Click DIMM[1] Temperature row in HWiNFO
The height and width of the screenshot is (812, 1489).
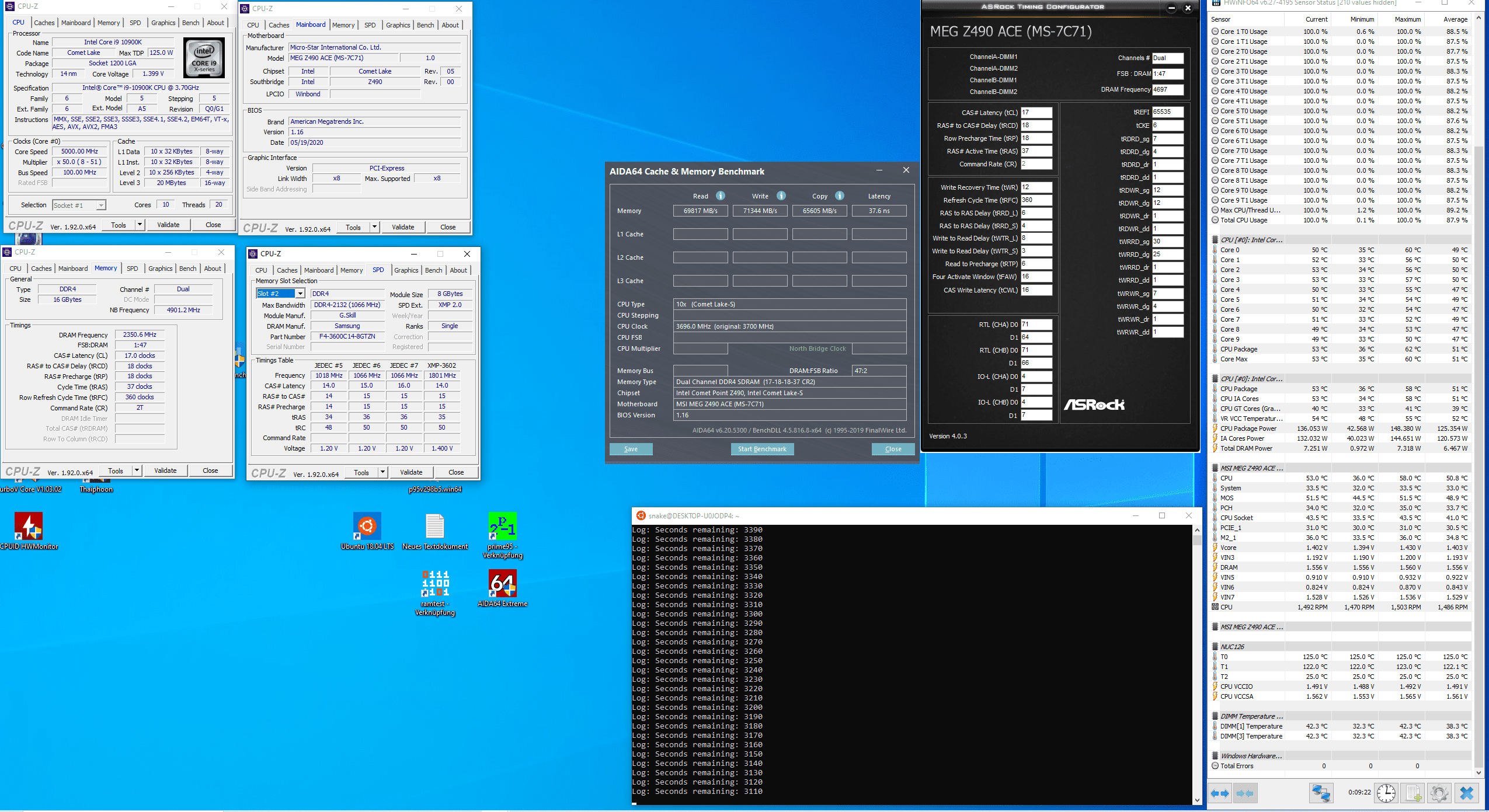pyautogui.click(x=1340, y=726)
